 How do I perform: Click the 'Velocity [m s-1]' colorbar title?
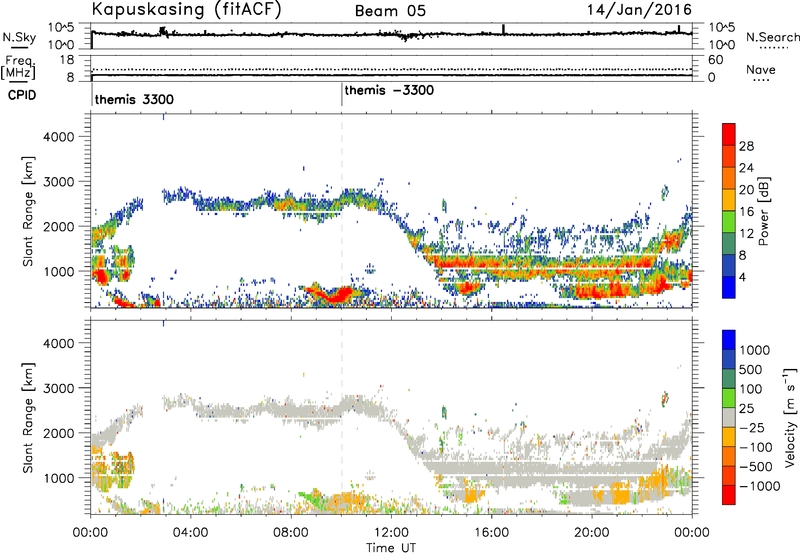point(790,417)
